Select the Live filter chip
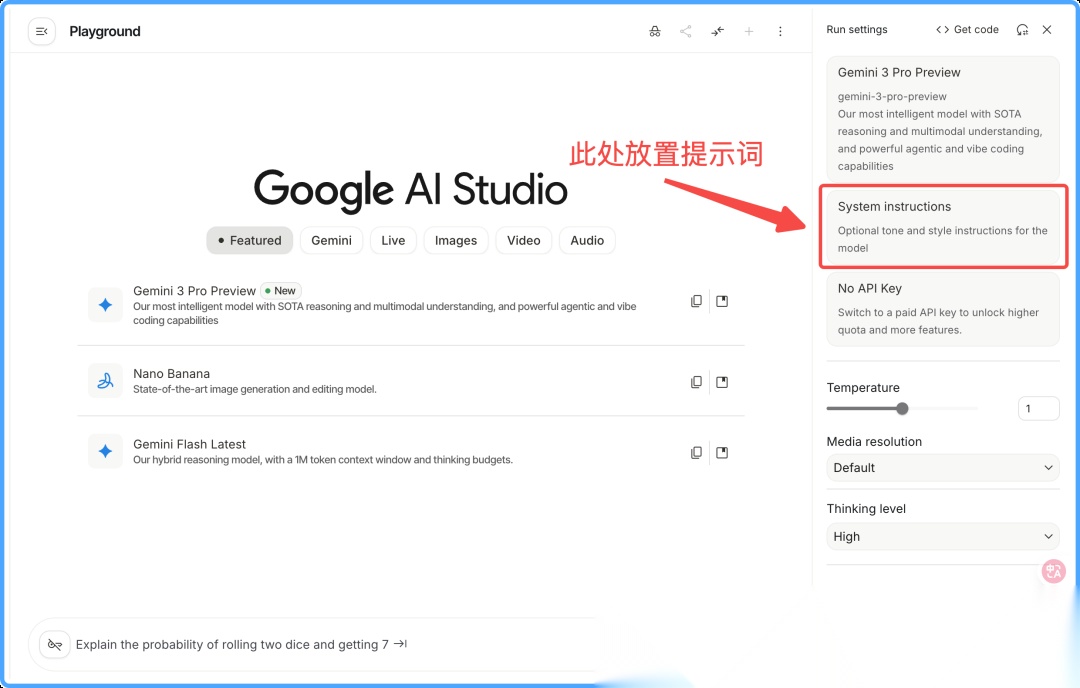 point(393,240)
